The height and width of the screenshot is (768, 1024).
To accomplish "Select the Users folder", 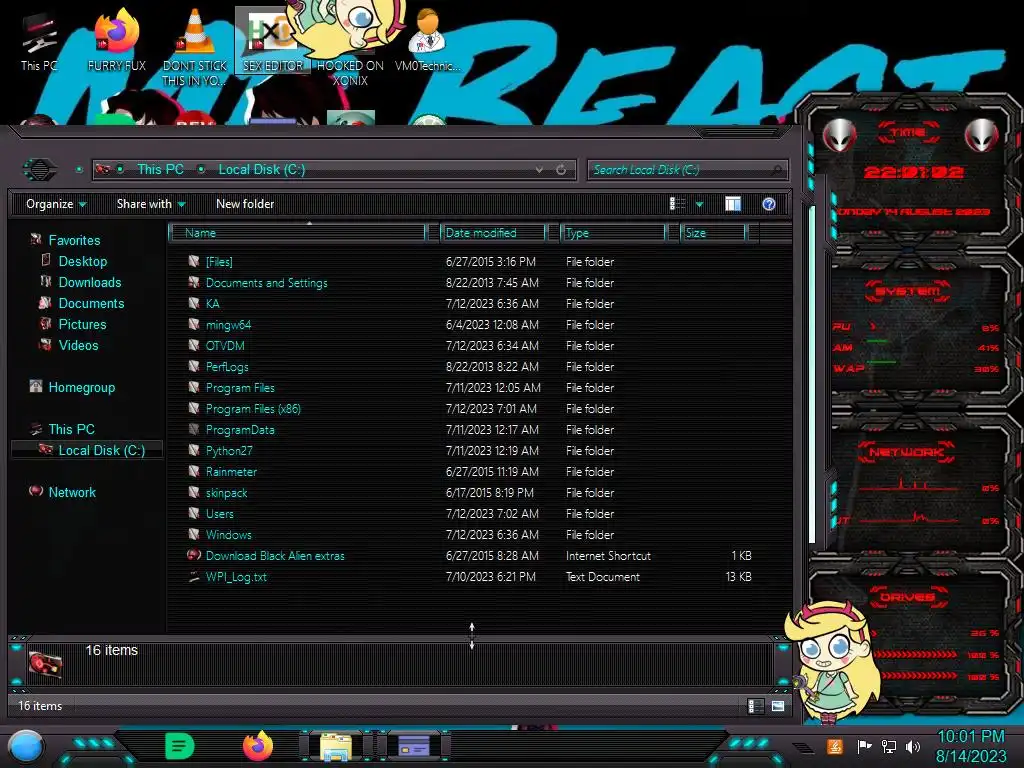I will coord(219,513).
